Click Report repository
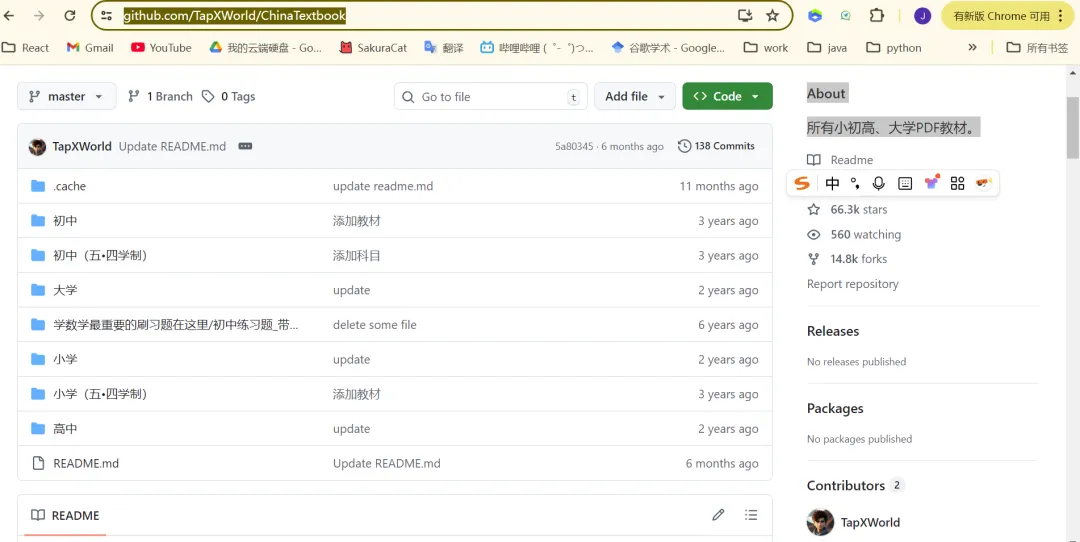The height and width of the screenshot is (542, 1080). click(x=853, y=284)
